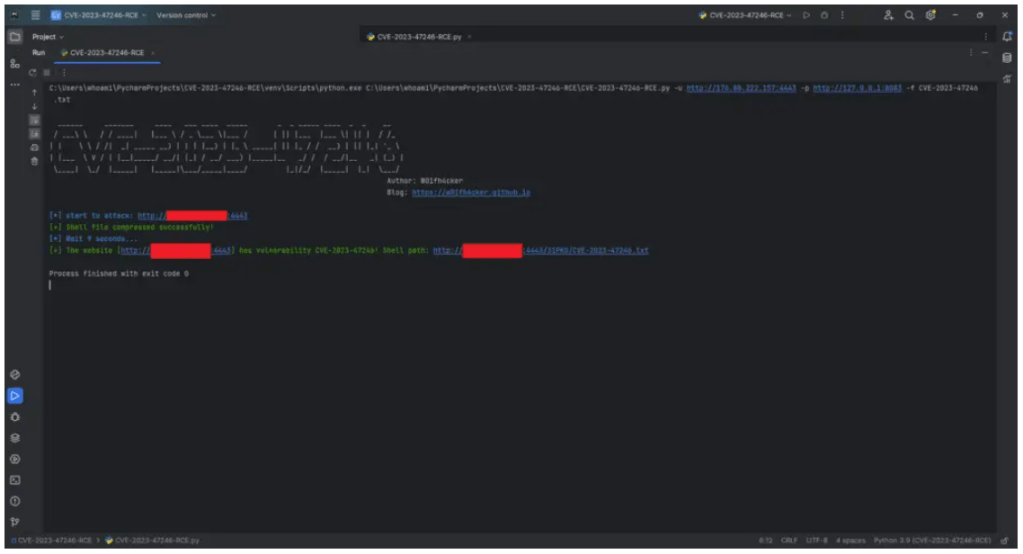Open the main hamburger menu
Screen dimensions: 1023x554
[x=35, y=15]
